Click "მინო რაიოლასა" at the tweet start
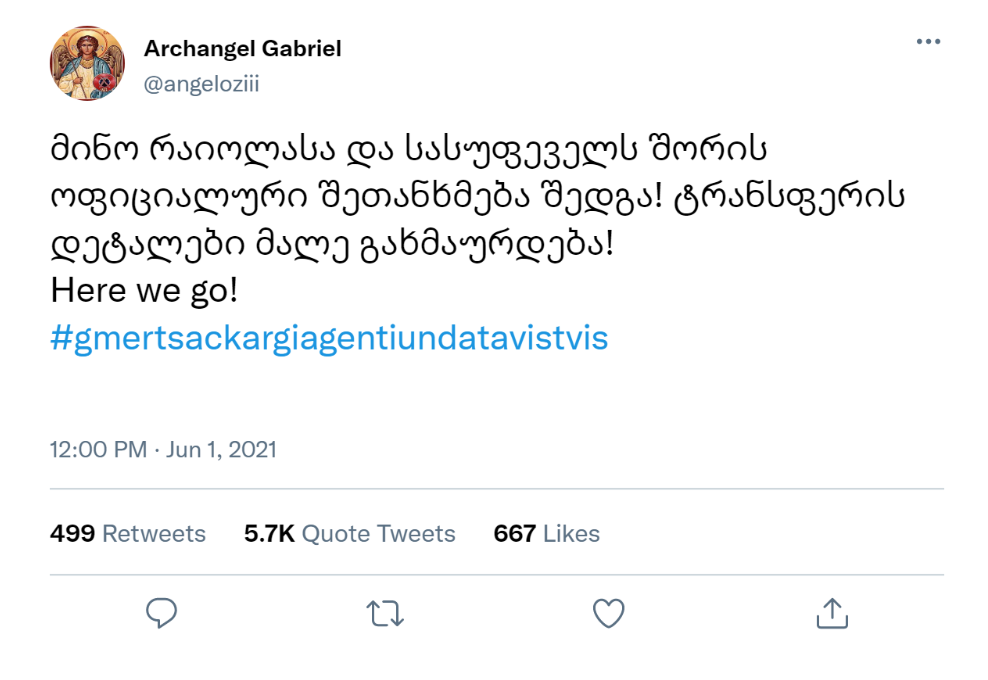Screen dimensions: 988x680 [x=181, y=150]
